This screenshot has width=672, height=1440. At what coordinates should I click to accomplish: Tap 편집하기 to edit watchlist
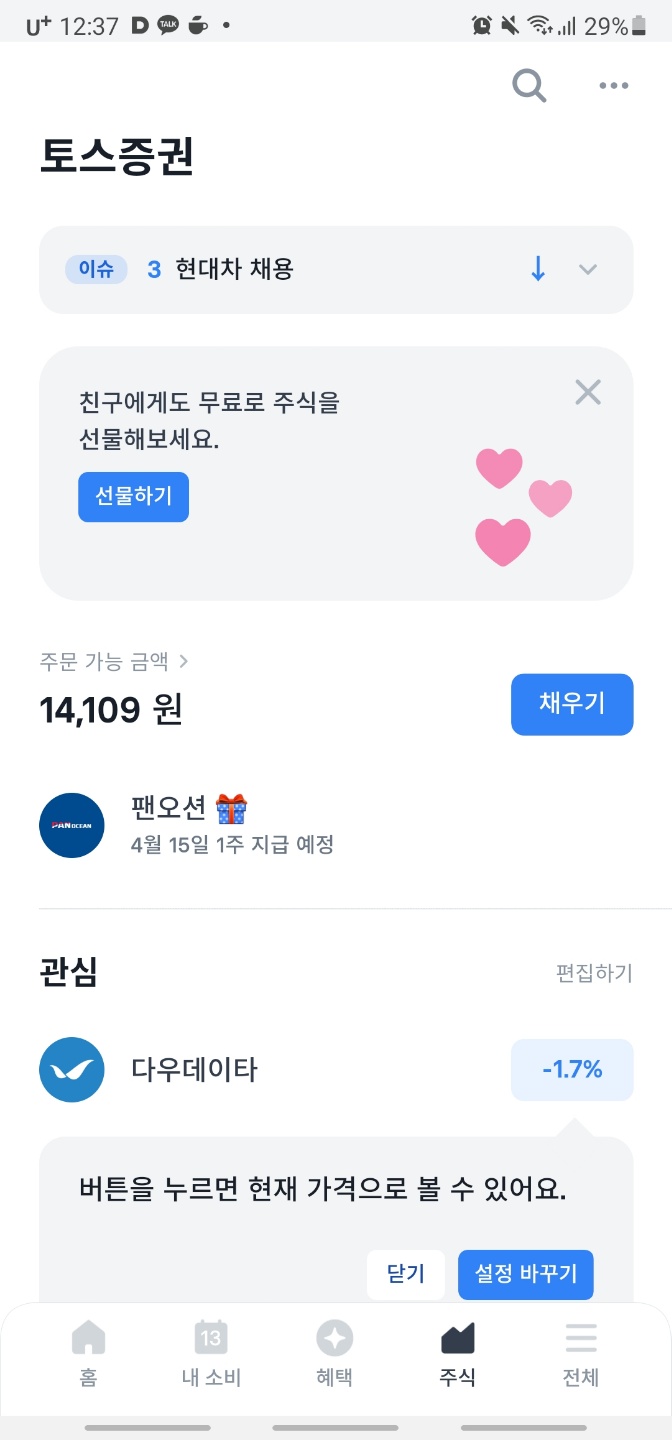coord(594,973)
